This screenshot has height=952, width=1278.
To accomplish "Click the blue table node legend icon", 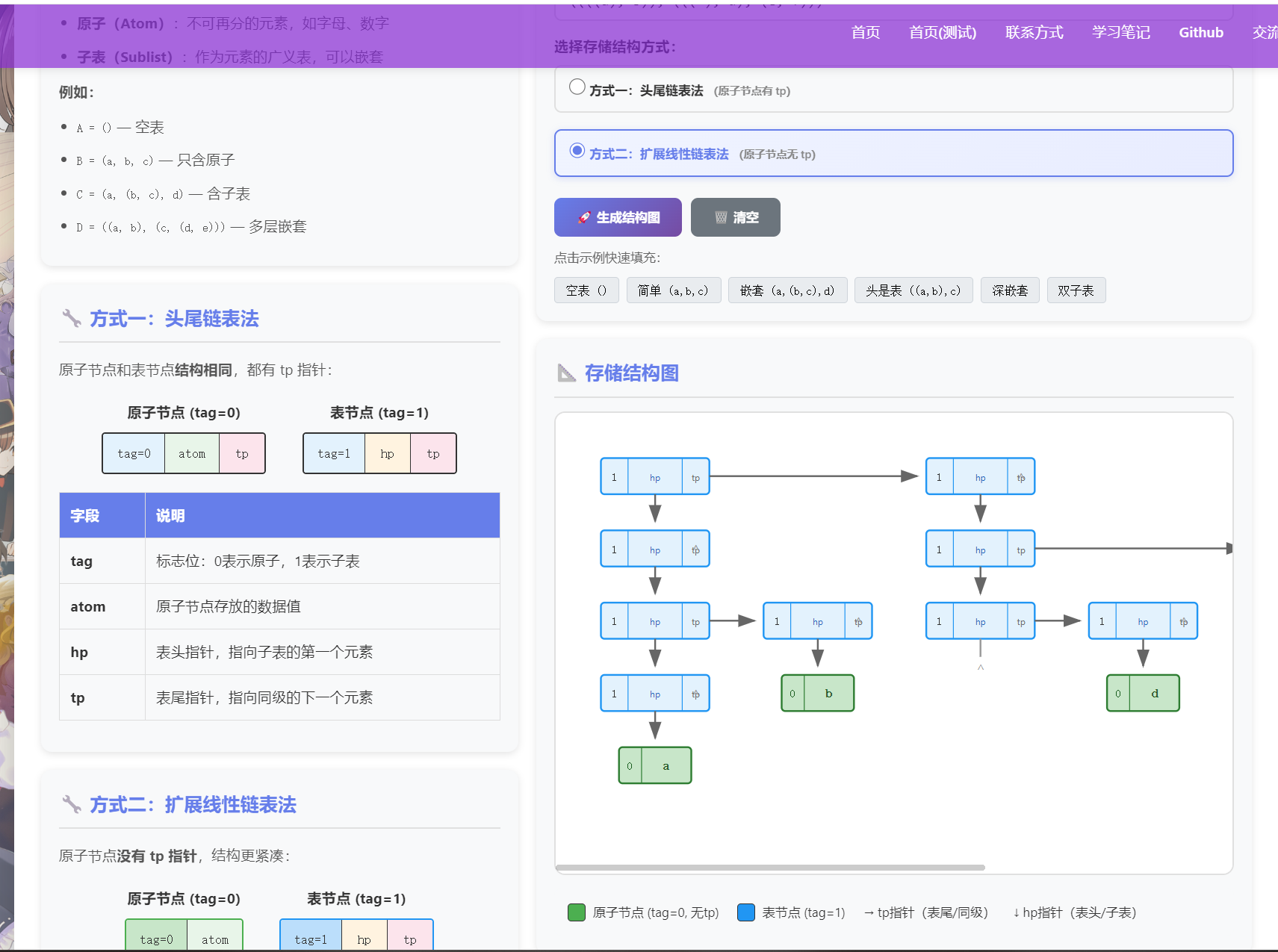I will [x=746, y=912].
